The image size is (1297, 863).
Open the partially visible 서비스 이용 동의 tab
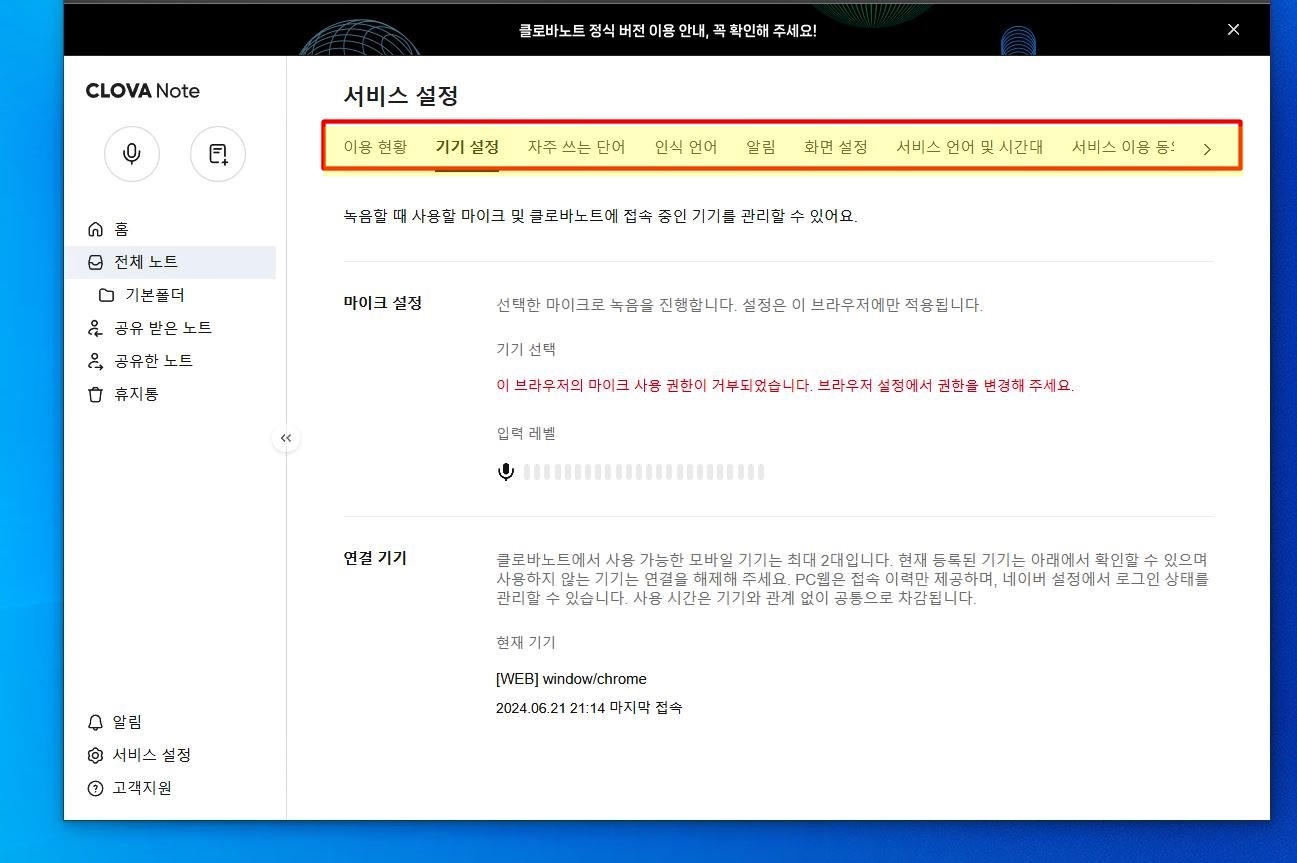[1123, 147]
